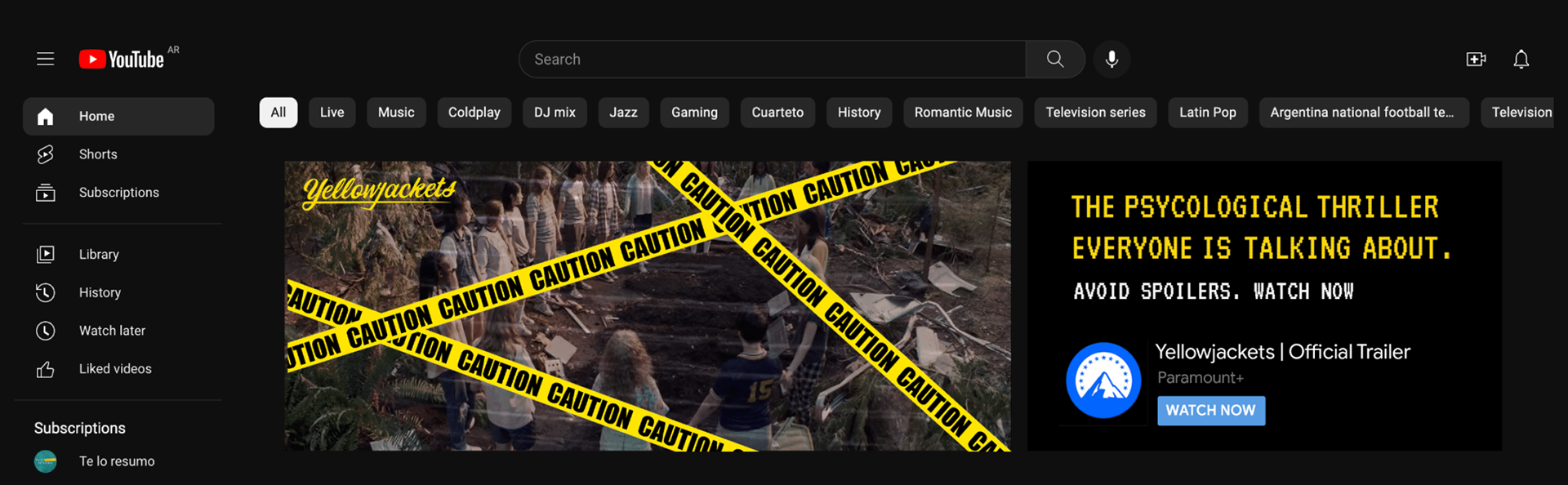The height and width of the screenshot is (485, 1568).
Task: Click the magnifier search button
Action: click(x=1055, y=60)
